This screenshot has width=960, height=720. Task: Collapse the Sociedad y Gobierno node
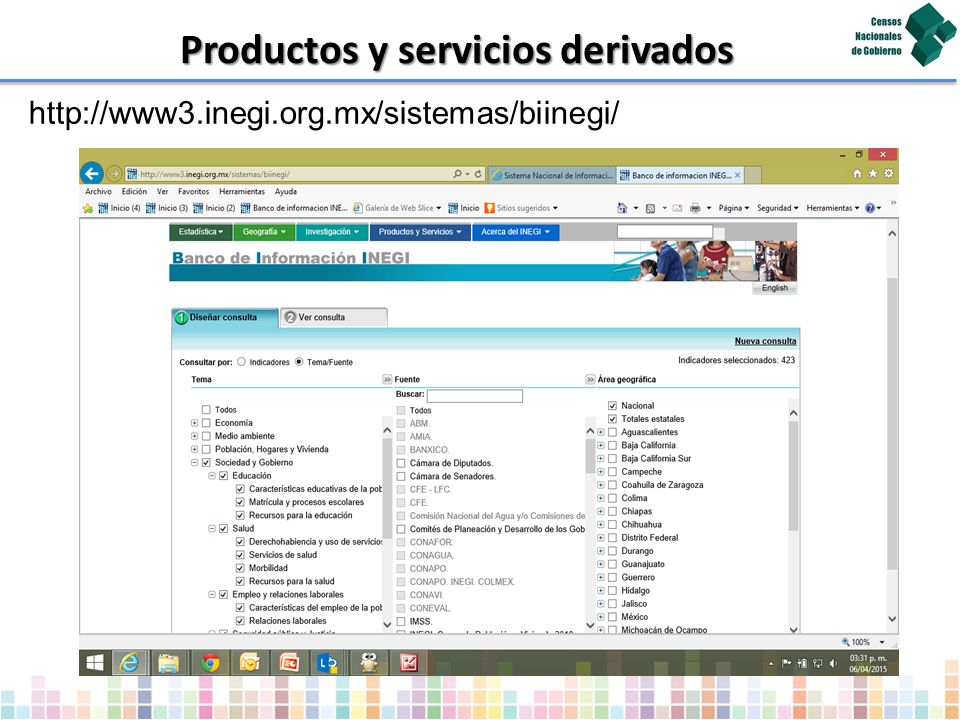pyautogui.click(x=194, y=463)
